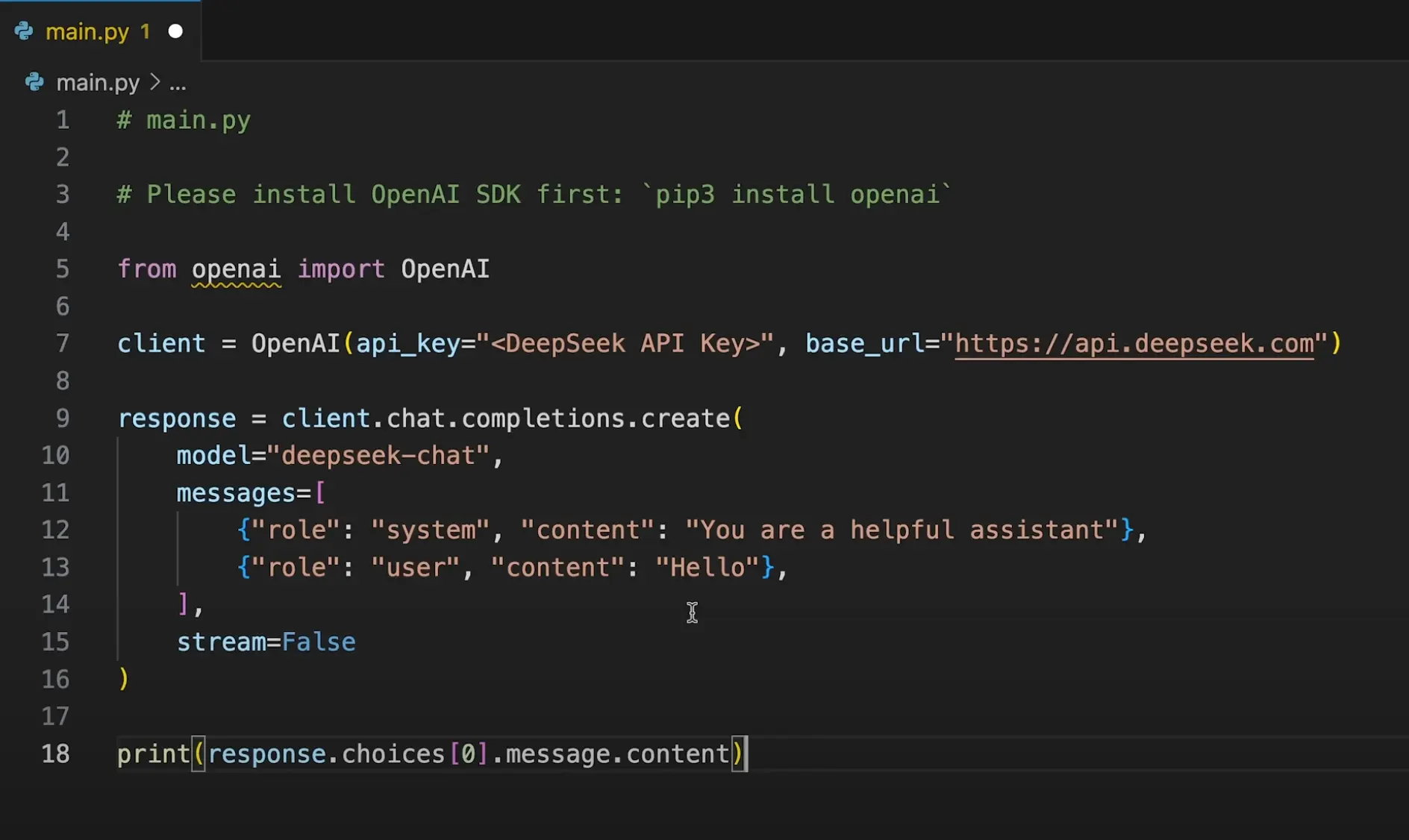Open the breadcrumb ellipsis symbol list
This screenshot has width=1409, height=840.
pos(178,84)
